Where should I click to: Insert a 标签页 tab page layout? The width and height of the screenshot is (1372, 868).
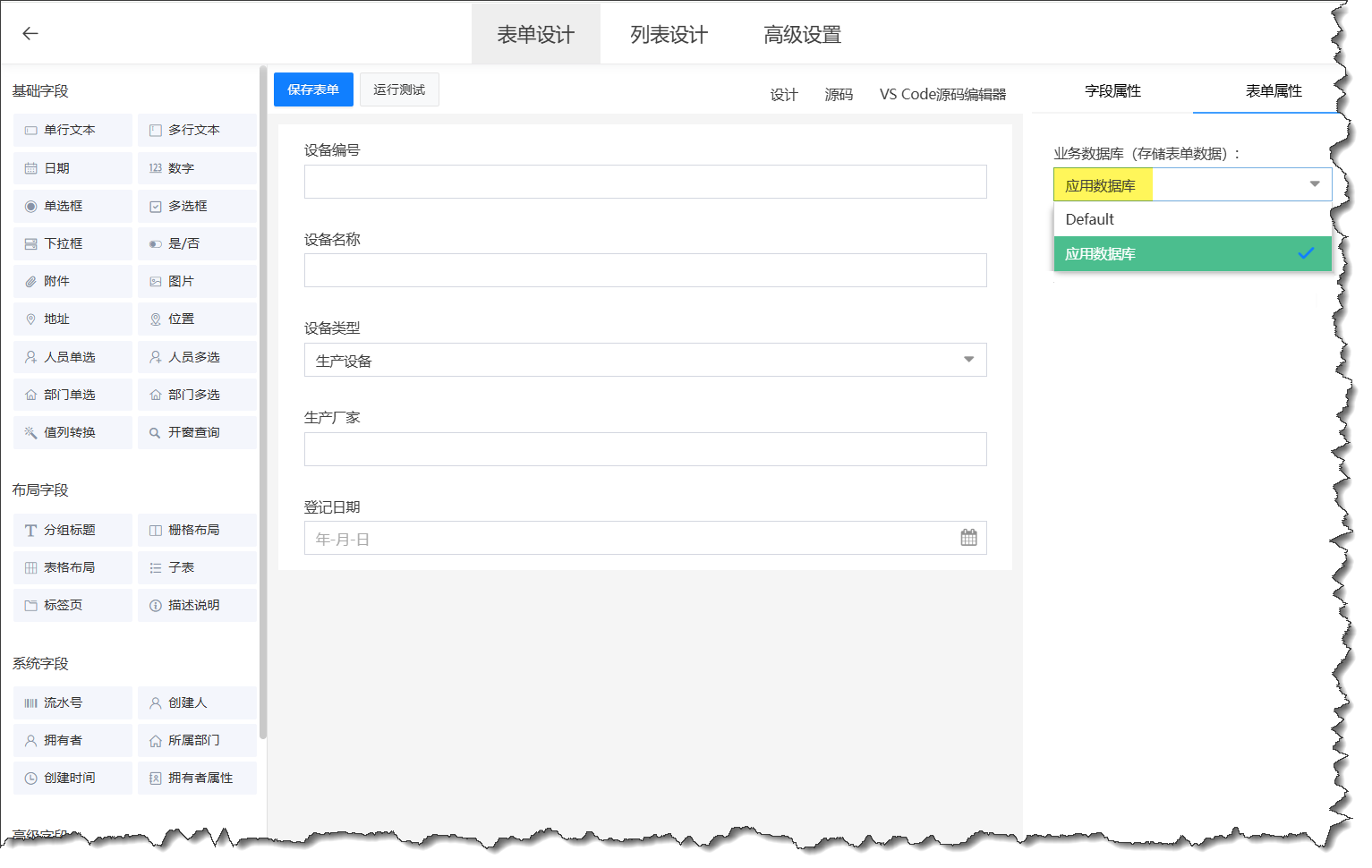72,604
